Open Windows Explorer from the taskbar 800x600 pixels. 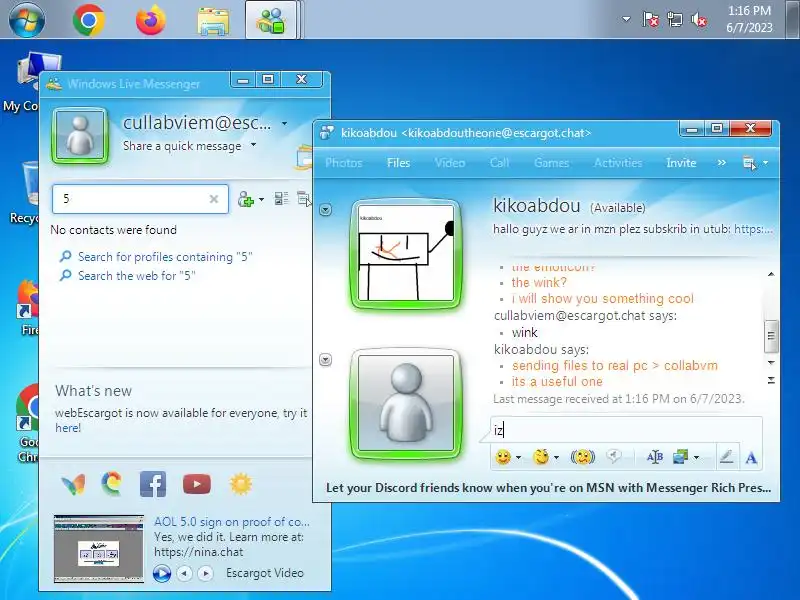[213, 21]
